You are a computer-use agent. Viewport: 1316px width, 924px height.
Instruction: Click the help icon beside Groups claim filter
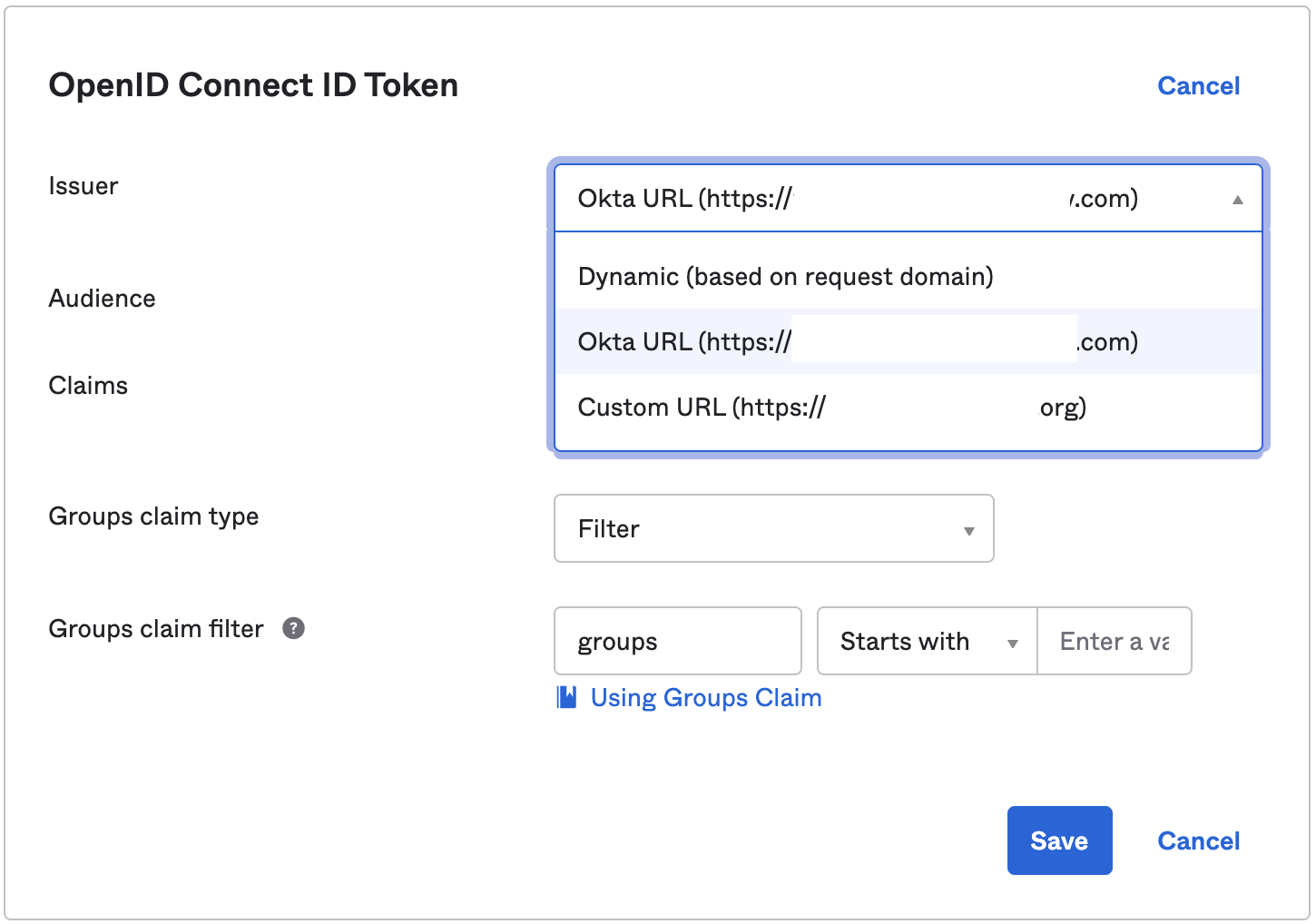click(293, 628)
